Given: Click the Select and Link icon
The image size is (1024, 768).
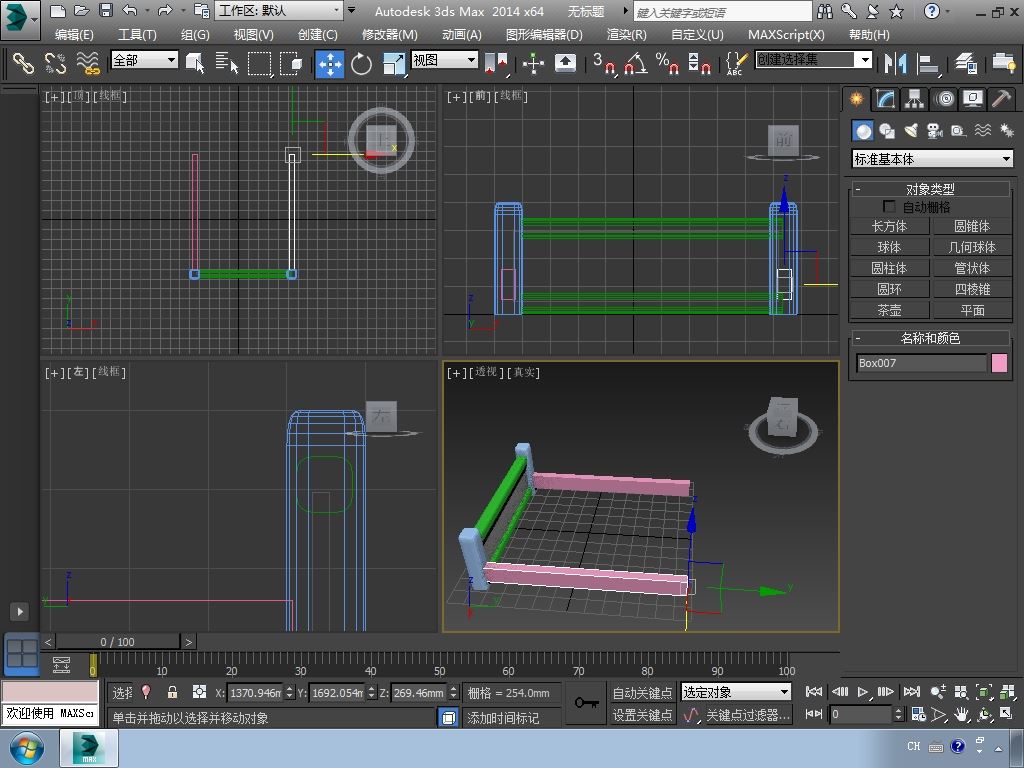Looking at the screenshot, I should 22,64.
